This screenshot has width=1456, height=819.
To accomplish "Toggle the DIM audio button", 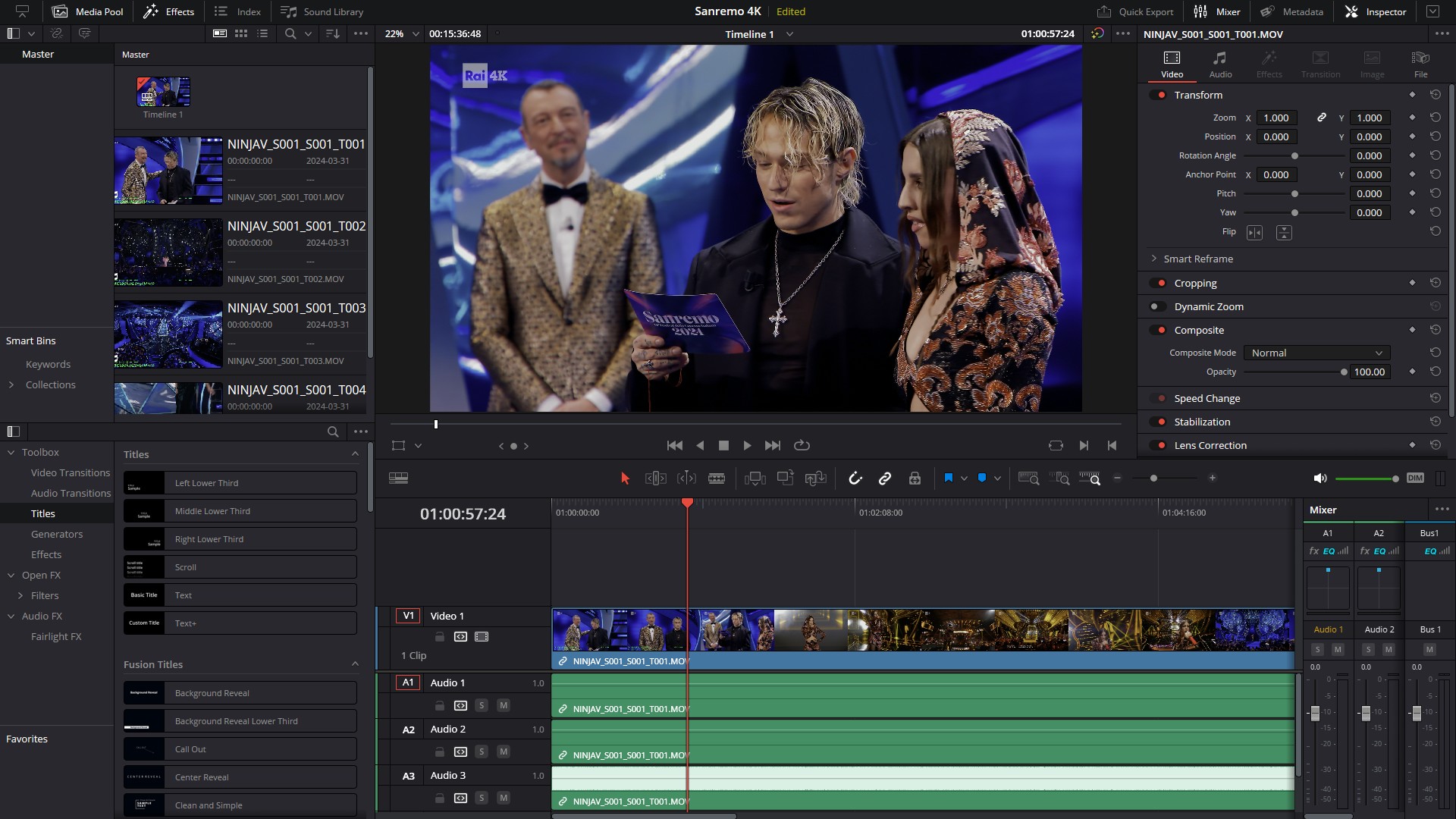I will (x=1415, y=479).
